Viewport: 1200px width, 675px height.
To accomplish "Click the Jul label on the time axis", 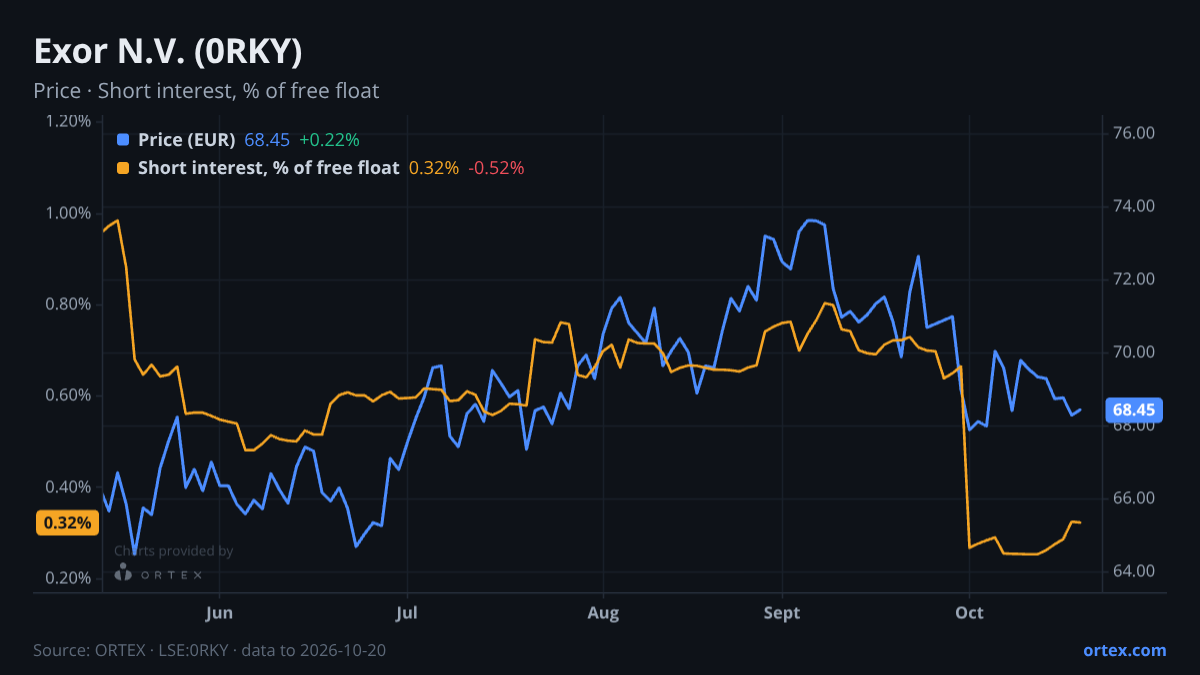I will coord(406,613).
